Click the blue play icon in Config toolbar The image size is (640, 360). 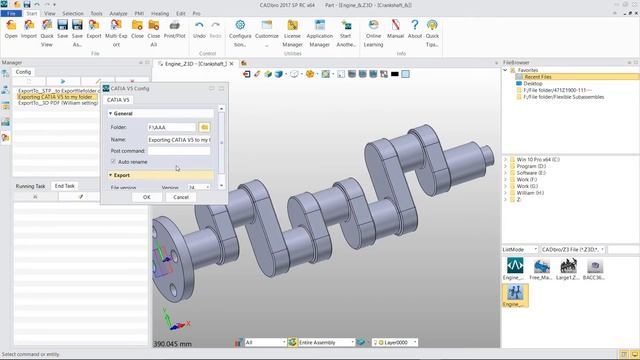tap(63, 81)
